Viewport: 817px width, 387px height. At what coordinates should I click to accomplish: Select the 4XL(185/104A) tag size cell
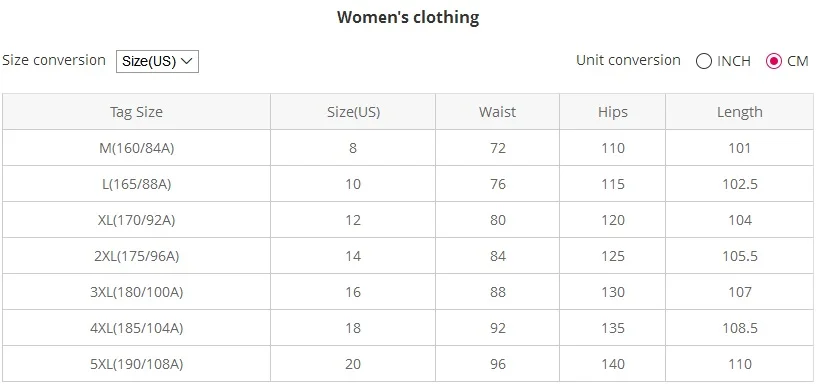pyautogui.click(x=136, y=328)
